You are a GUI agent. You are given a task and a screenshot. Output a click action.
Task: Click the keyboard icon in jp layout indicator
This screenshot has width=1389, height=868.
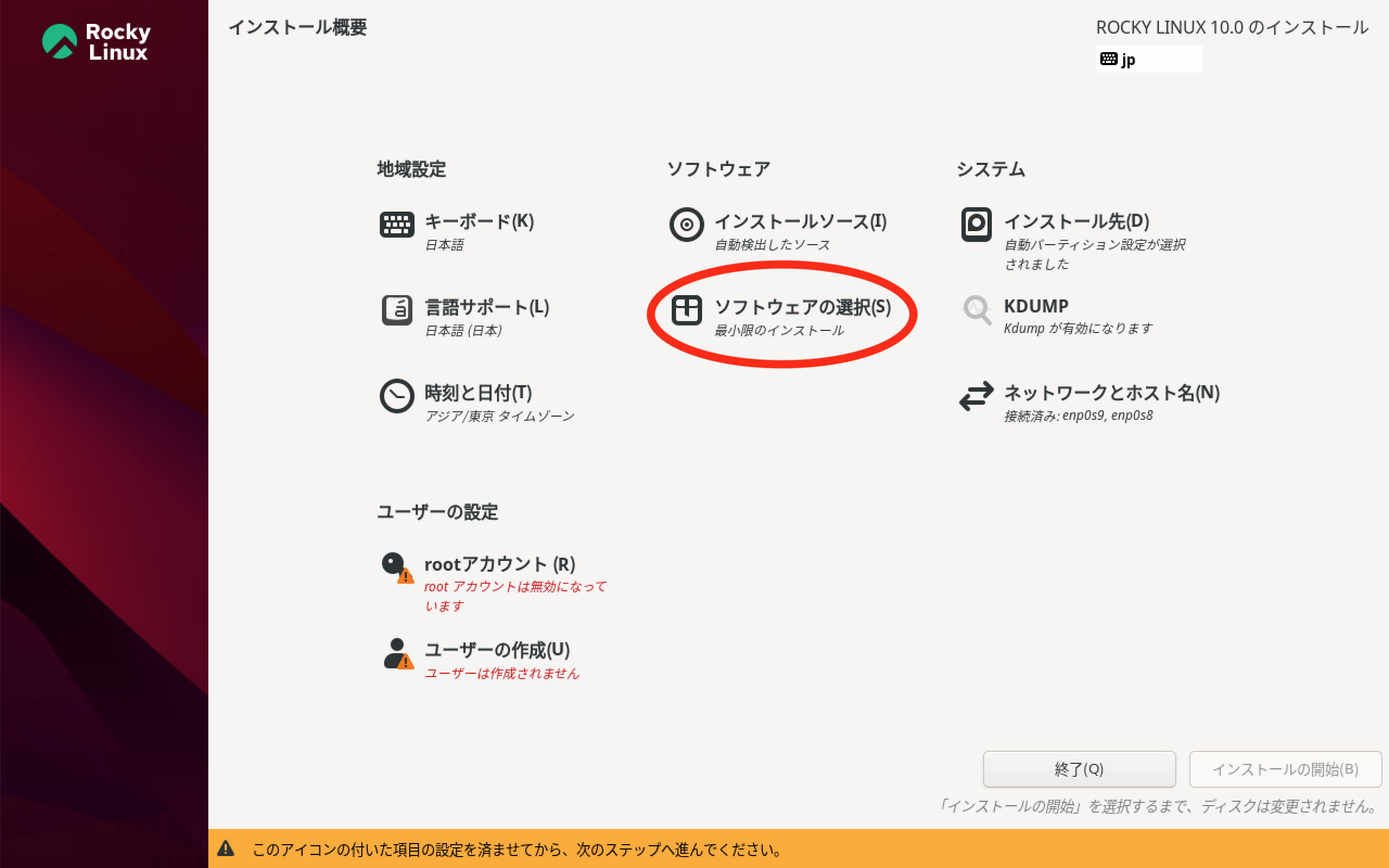point(1108,59)
